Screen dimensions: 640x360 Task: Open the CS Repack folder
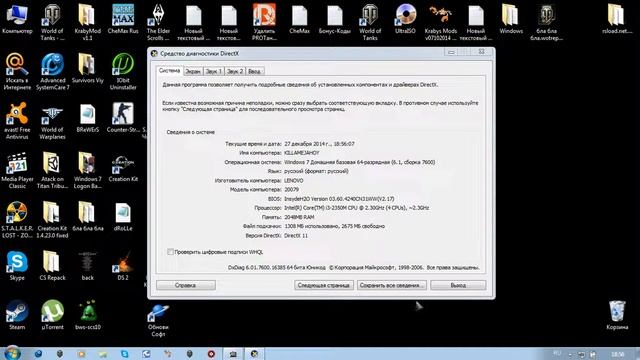52,266
